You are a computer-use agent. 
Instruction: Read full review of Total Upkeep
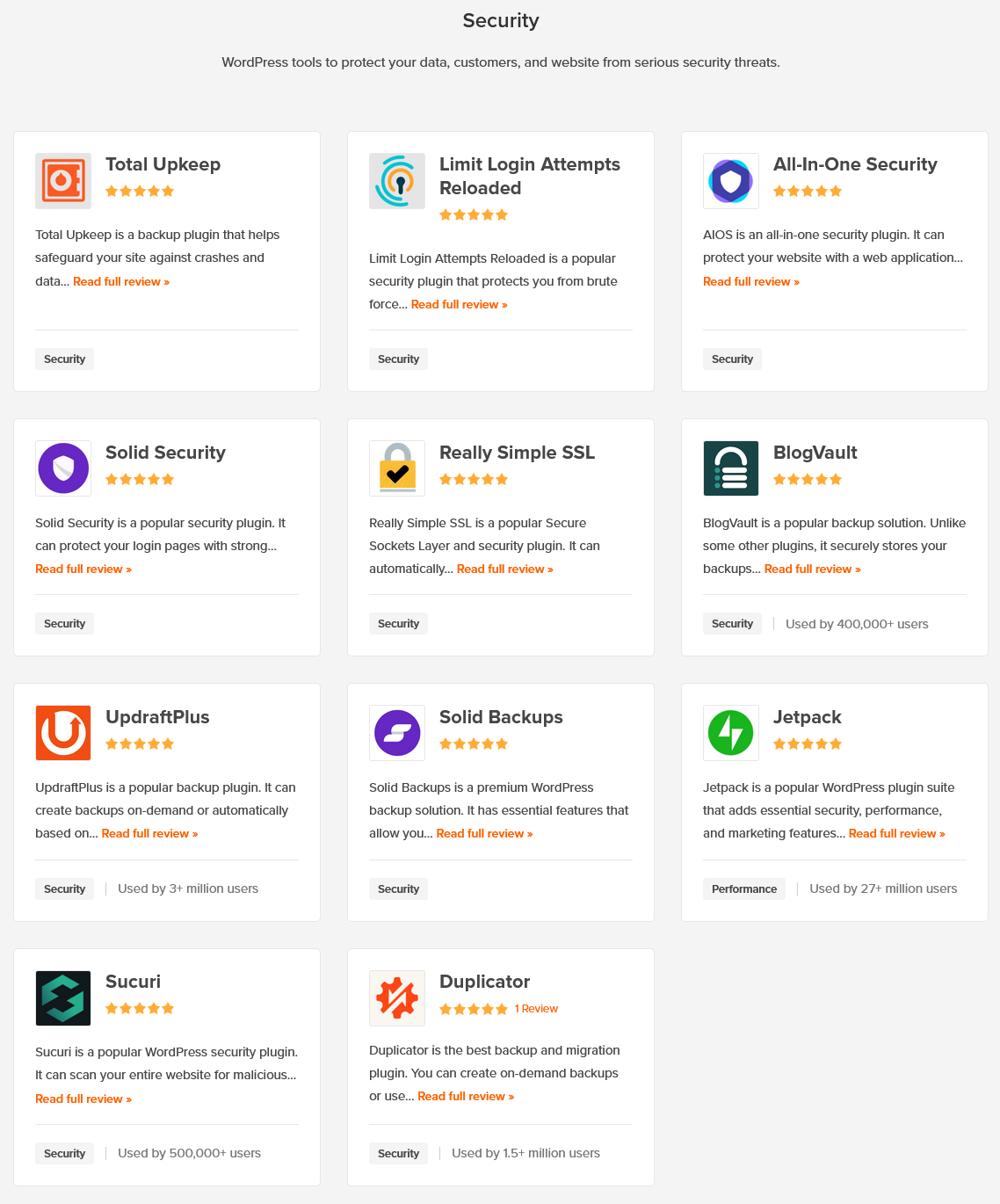click(x=121, y=281)
